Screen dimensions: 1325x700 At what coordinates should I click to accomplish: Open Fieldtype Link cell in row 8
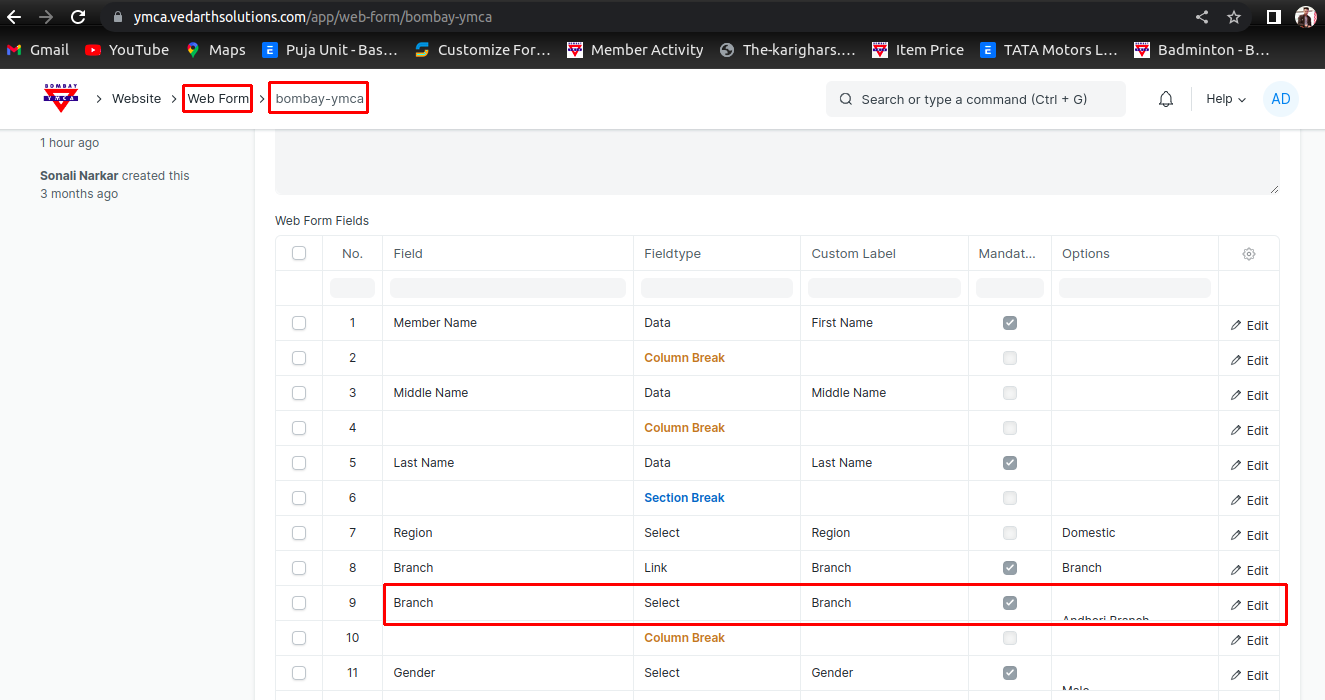656,568
